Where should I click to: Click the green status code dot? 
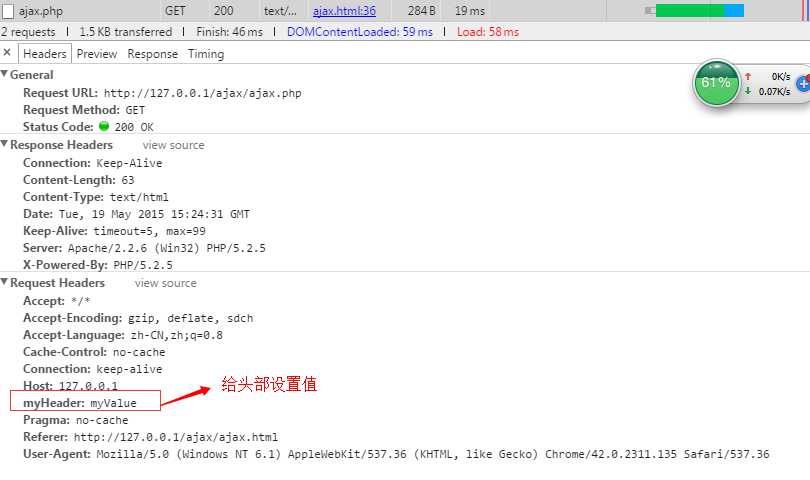click(104, 126)
